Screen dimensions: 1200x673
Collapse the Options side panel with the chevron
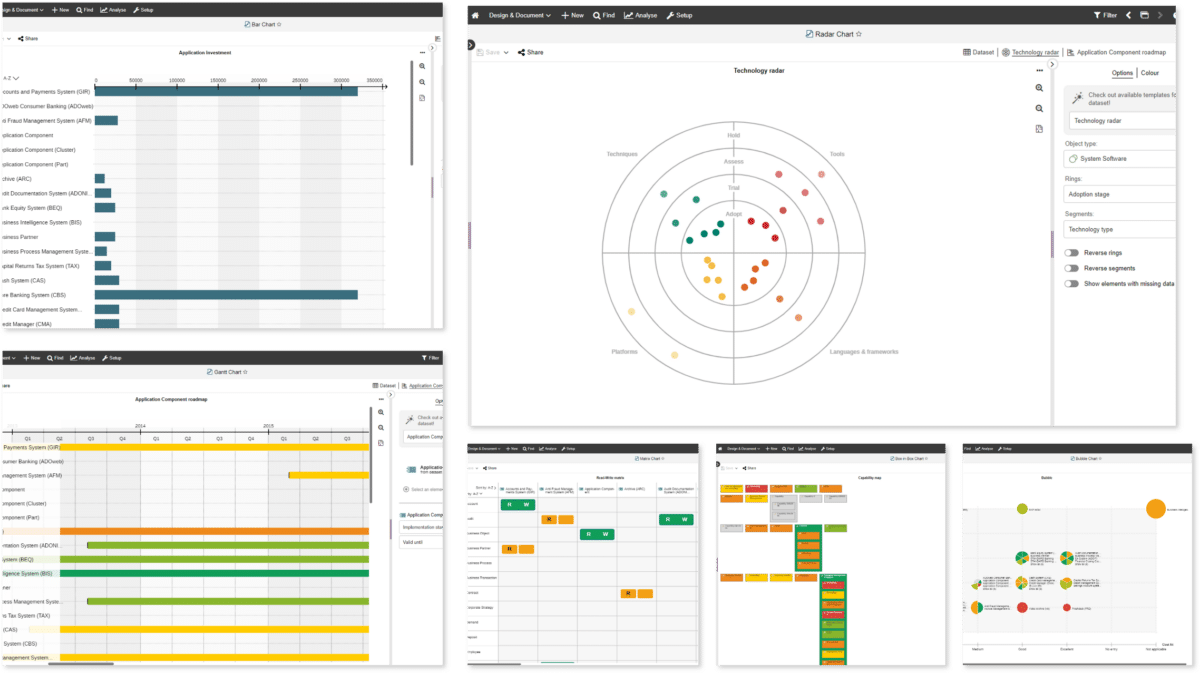pos(1052,63)
